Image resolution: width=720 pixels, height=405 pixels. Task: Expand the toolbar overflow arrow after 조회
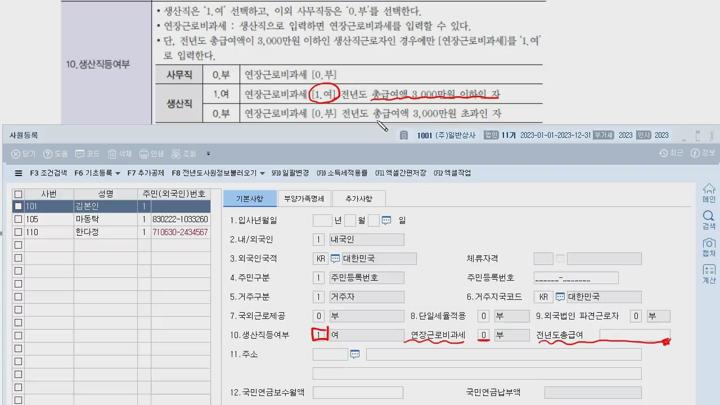[x=208, y=154]
